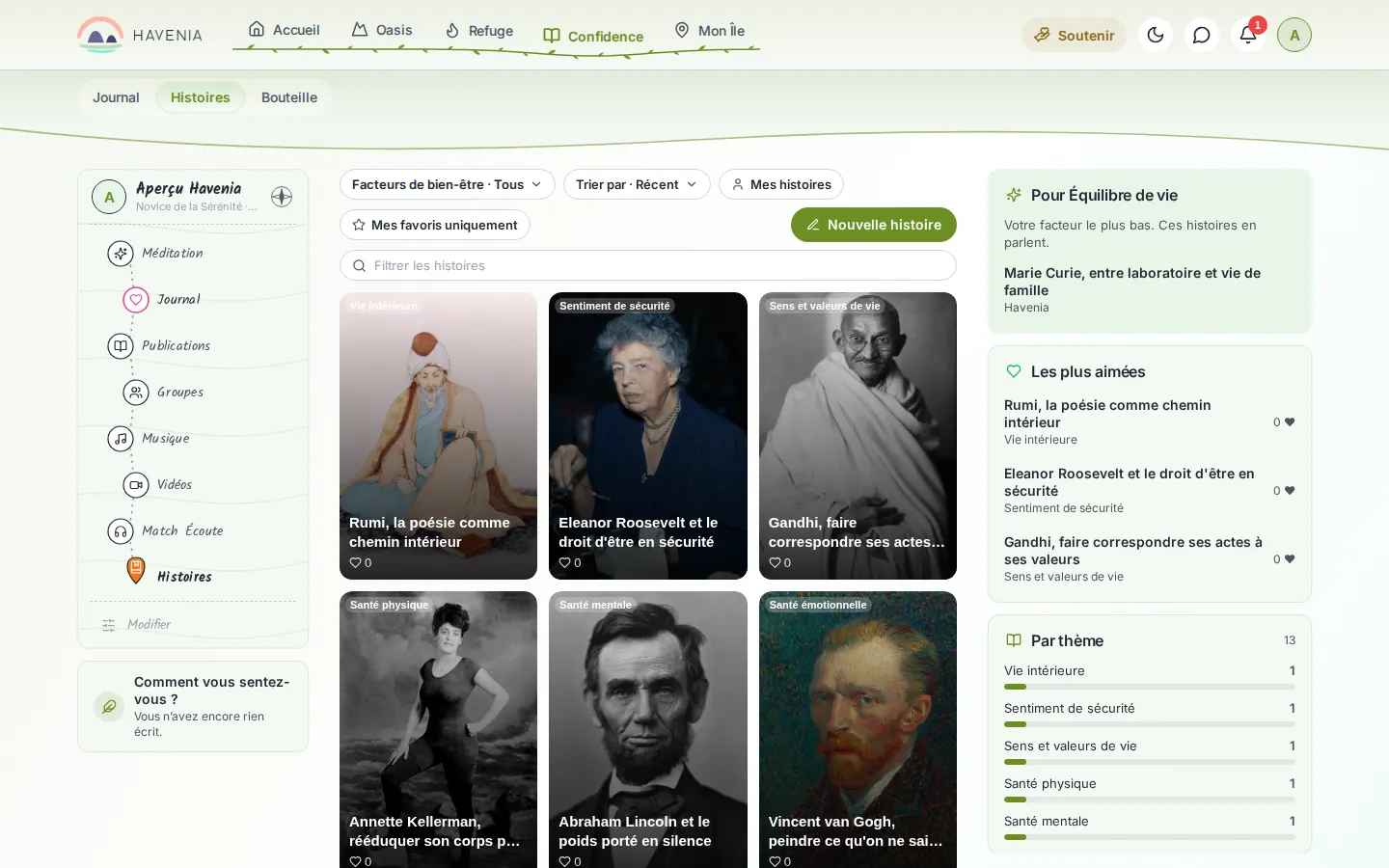Click the Modifier link in sidebar
The width and height of the screenshot is (1389, 868).
tap(150, 625)
